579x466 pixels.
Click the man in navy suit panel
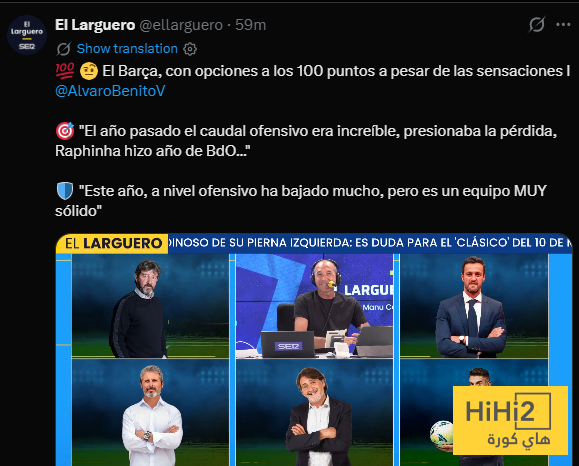(474, 306)
